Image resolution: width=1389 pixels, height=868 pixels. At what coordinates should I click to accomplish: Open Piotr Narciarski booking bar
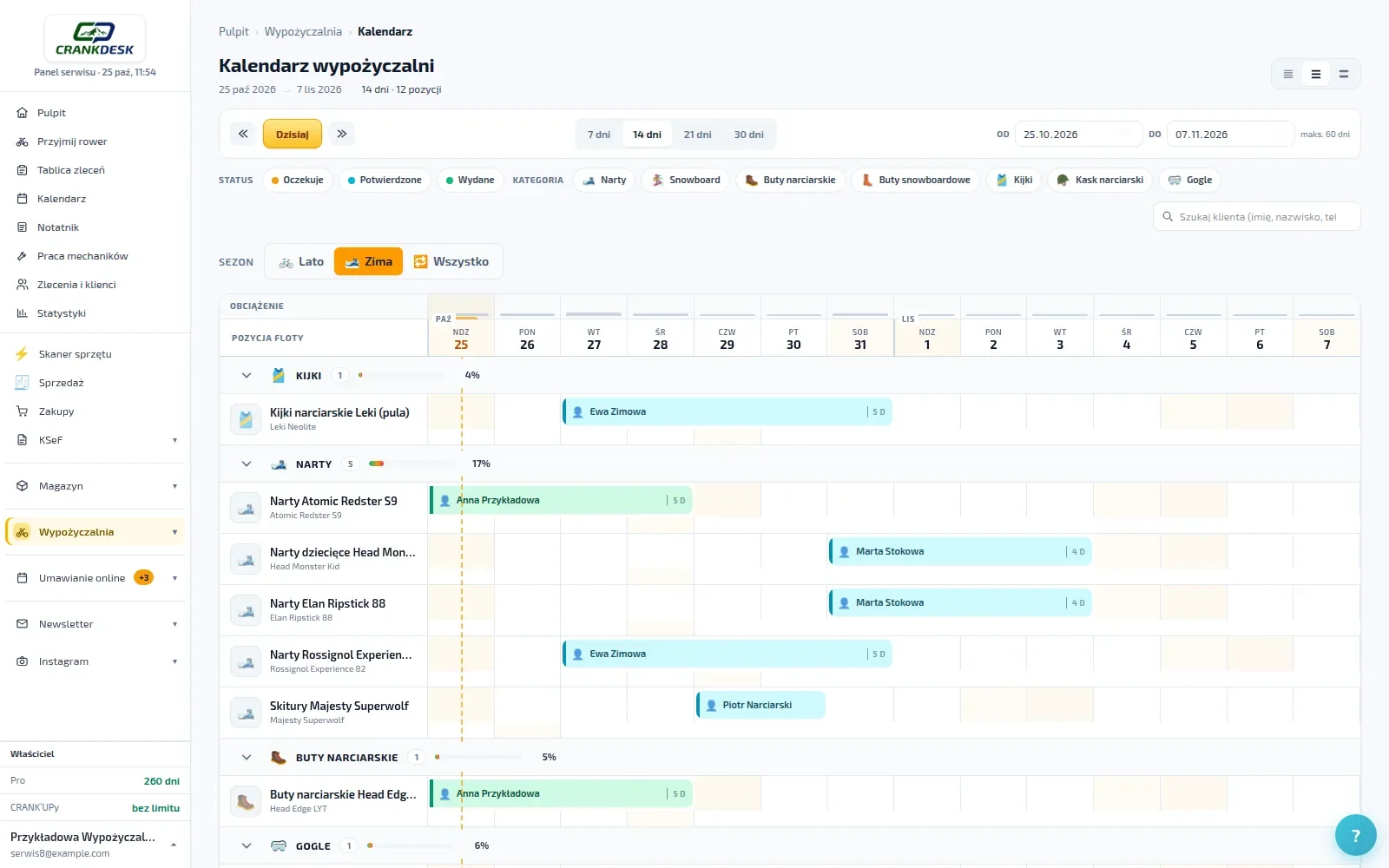pyautogui.click(x=760, y=705)
